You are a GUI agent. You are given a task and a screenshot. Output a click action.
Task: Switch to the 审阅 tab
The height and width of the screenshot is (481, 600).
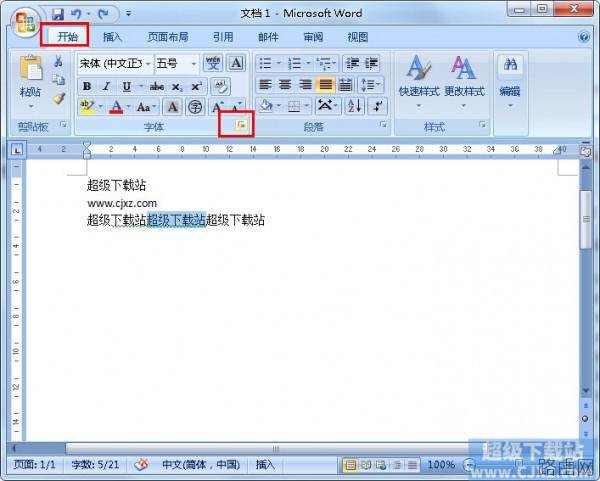(x=313, y=37)
